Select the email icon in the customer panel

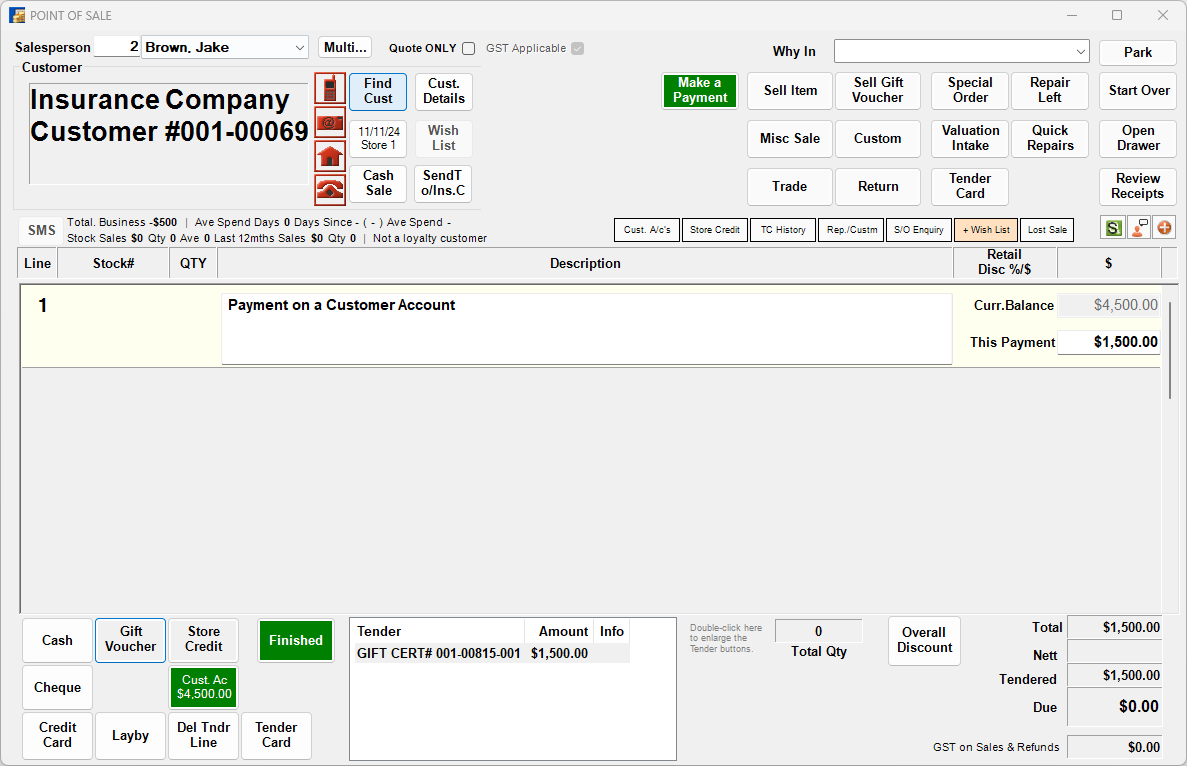coord(330,122)
